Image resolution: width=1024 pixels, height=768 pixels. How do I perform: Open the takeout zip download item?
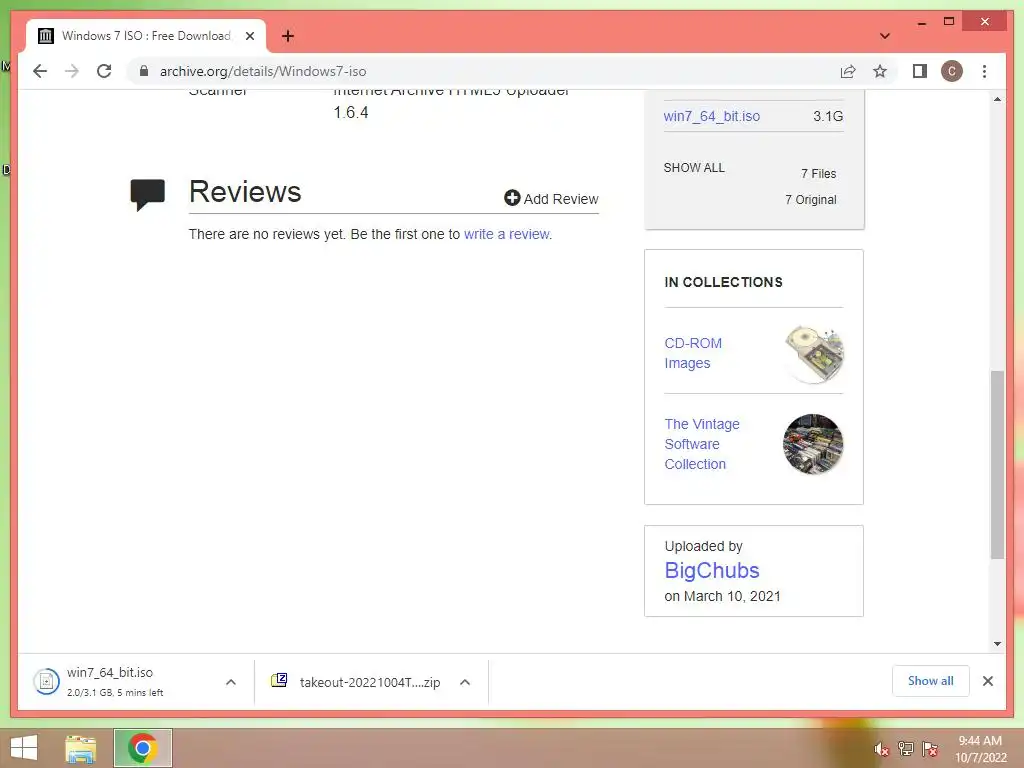(356, 682)
